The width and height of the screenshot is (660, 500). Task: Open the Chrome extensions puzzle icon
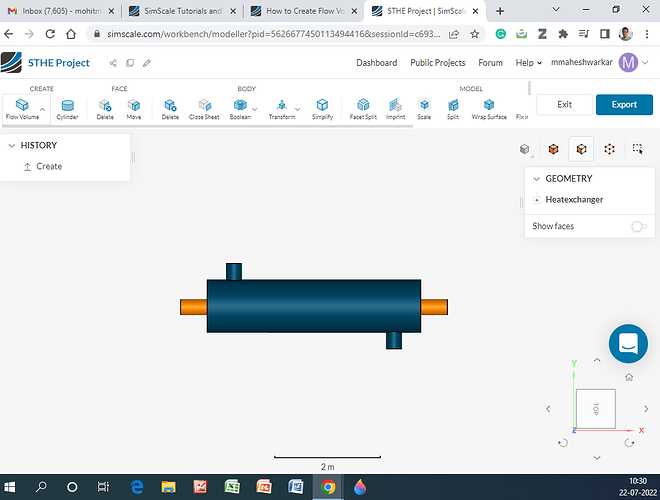point(563,34)
